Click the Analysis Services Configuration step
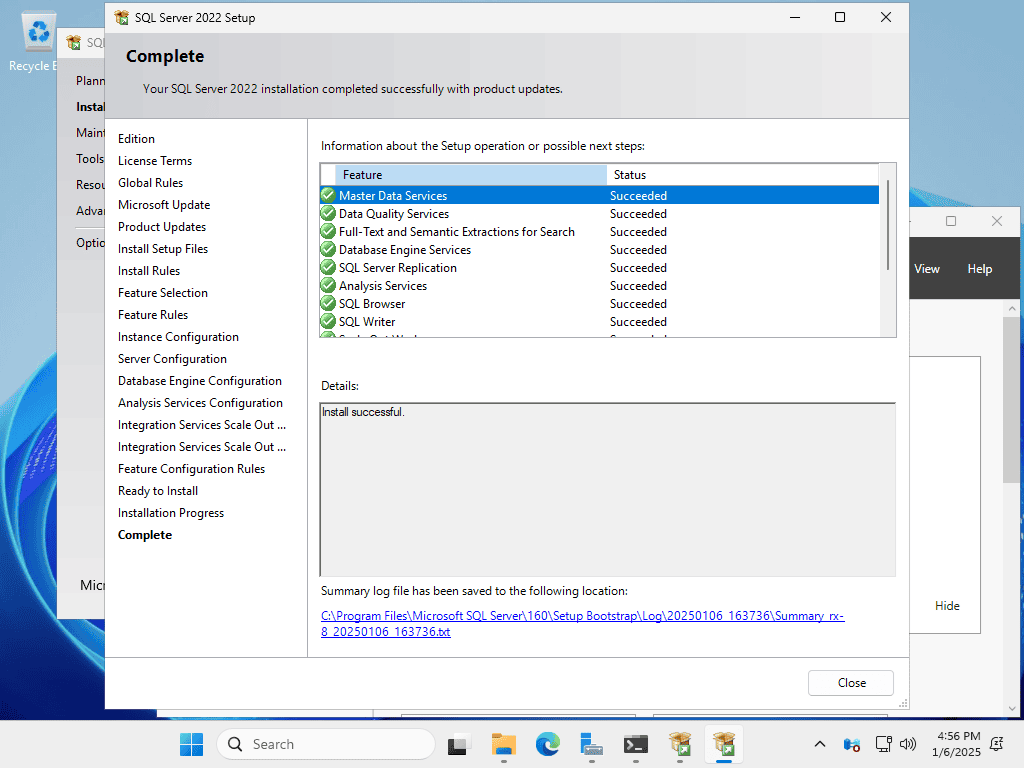This screenshot has height=768, width=1024. [x=200, y=403]
